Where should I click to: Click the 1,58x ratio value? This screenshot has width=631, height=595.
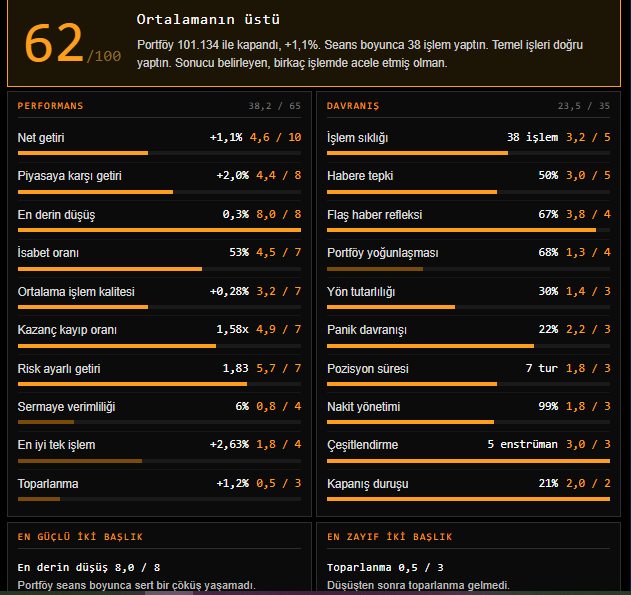[233, 329]
